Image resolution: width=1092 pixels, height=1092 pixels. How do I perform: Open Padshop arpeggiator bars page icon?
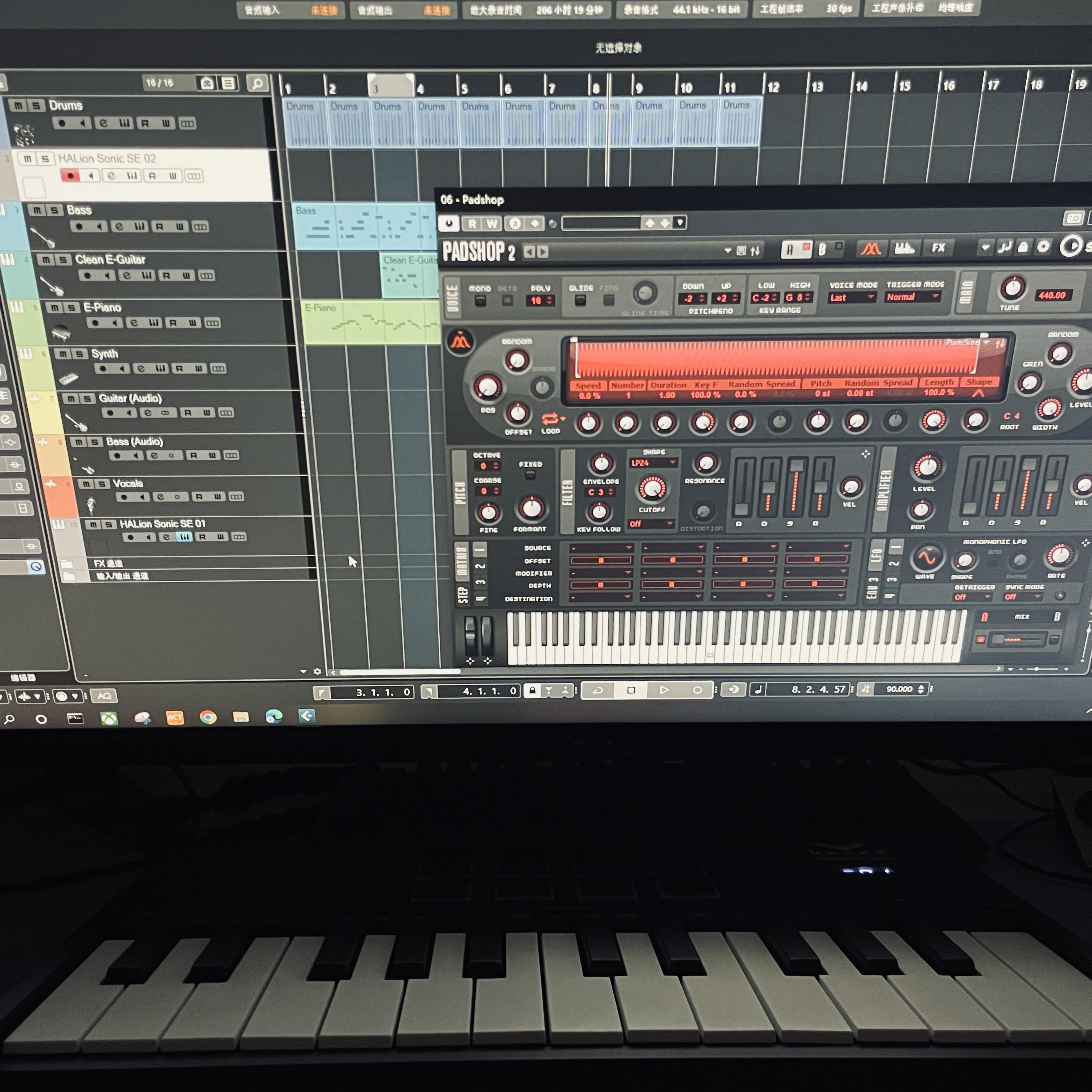pos(904,248)
